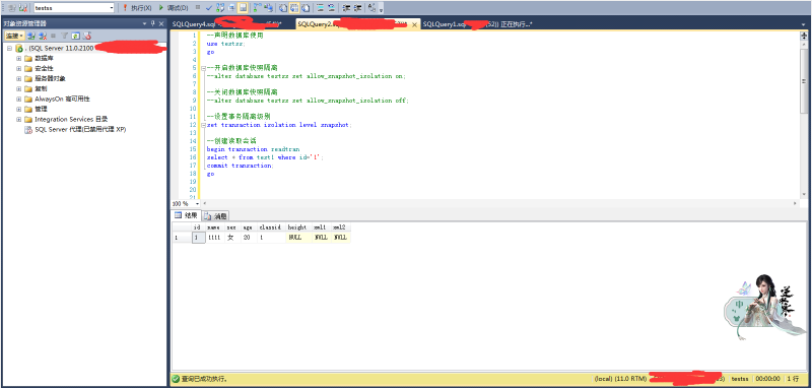This screenshot has height=388, width=812.
Task: Expand the 复制 folder node
Action: pyautogui.click(x=19, y=89)
